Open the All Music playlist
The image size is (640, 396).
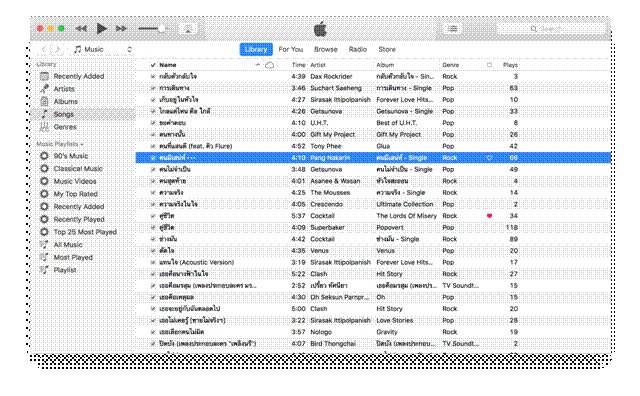coord(68,245)
